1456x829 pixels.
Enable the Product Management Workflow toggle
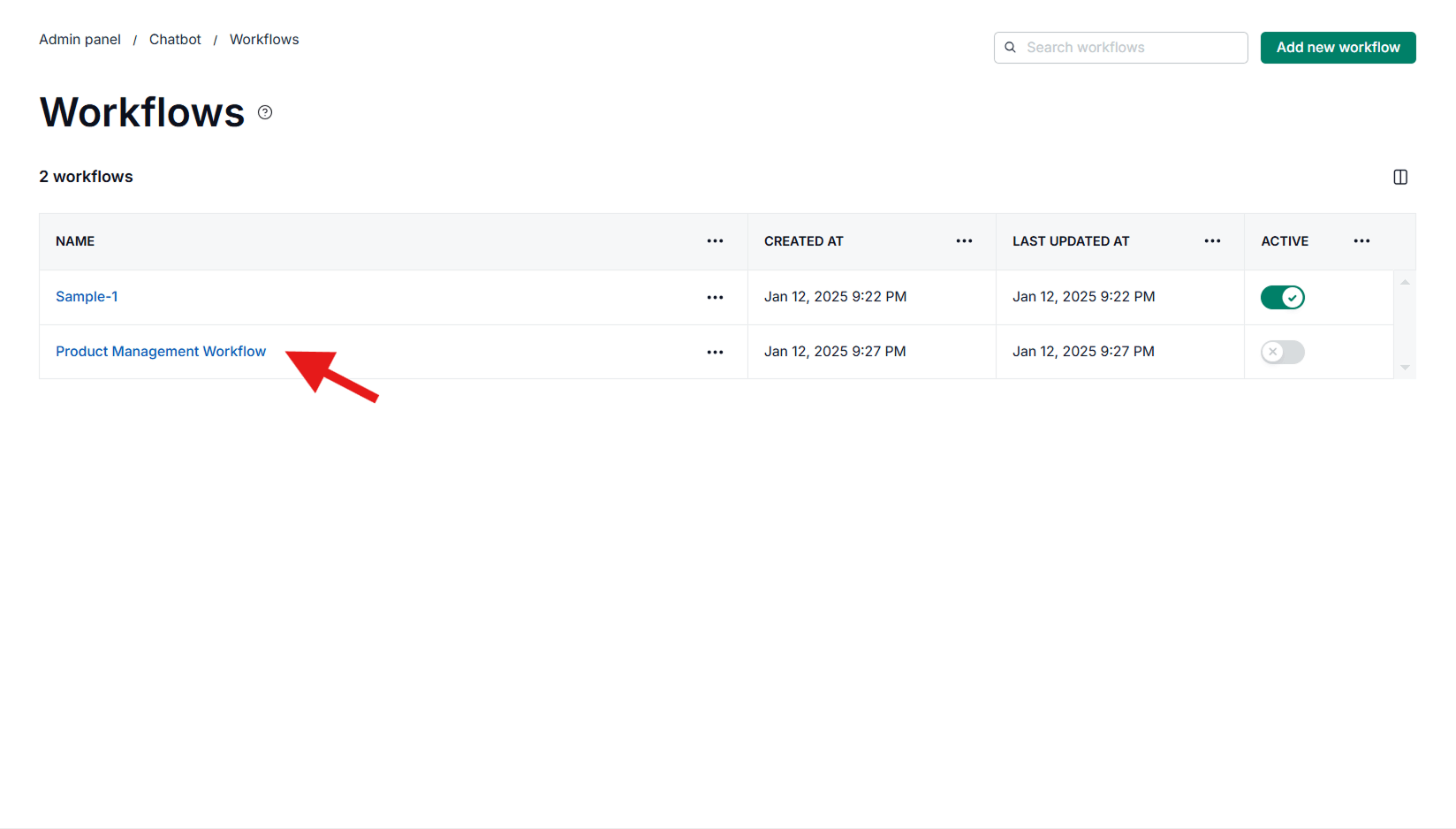[1282, 352]
